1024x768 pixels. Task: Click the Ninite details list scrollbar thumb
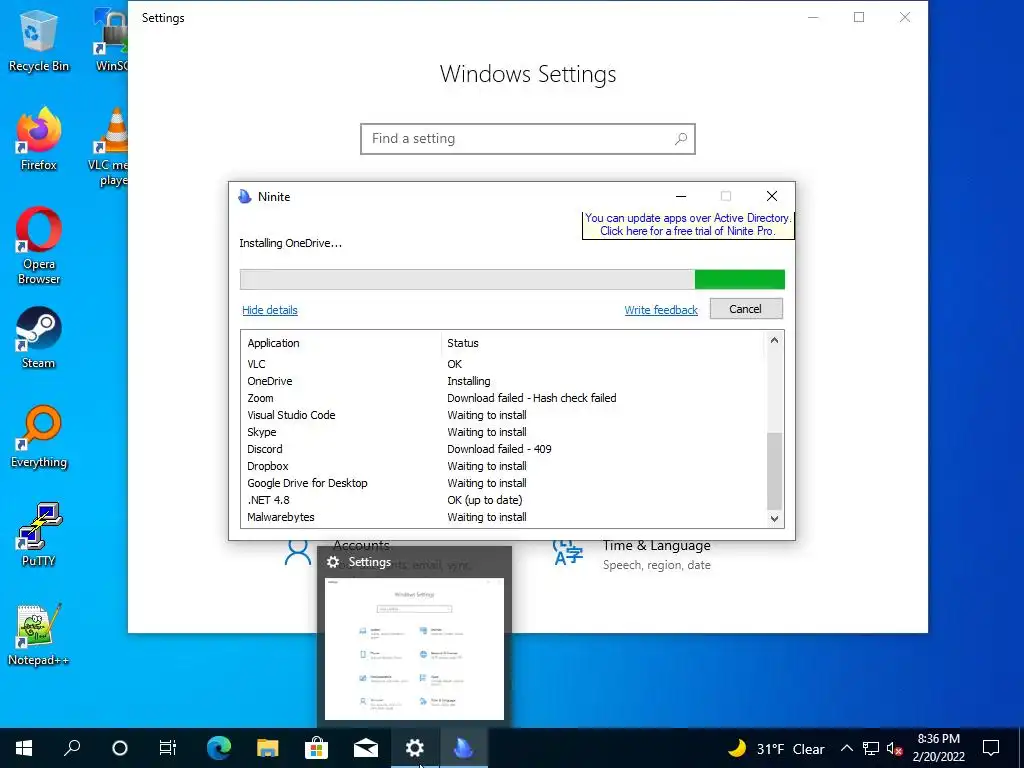click(x=775, y=471)
